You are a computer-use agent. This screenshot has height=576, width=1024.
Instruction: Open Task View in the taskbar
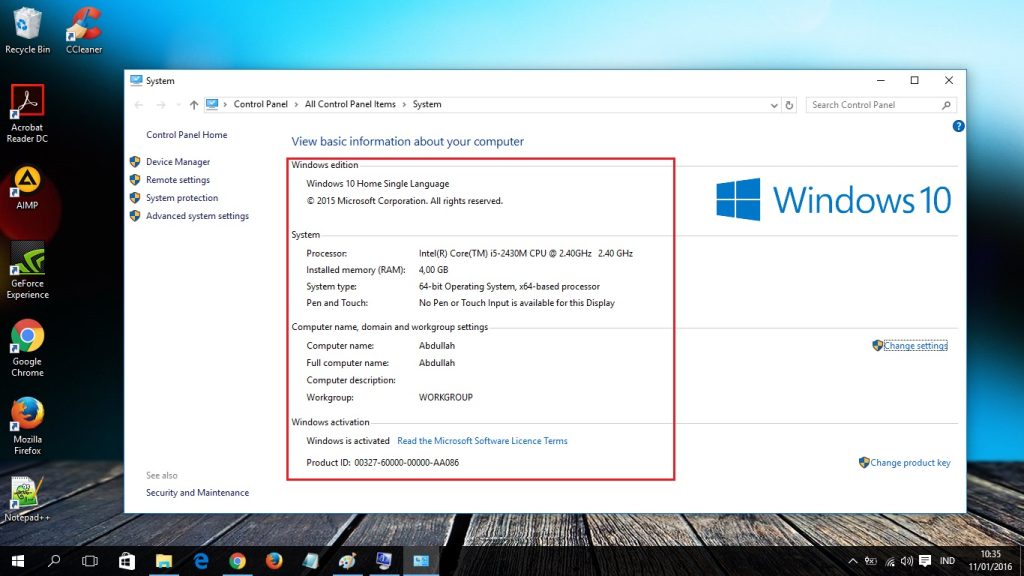click(x=90, y=561)
